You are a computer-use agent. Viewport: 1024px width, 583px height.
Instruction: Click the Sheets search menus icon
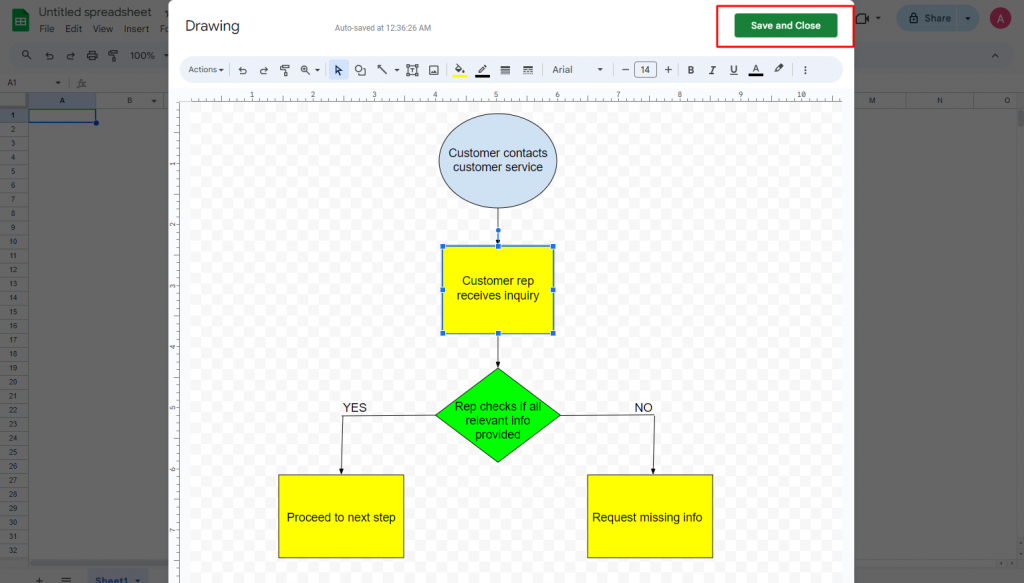tap(26, 55)
